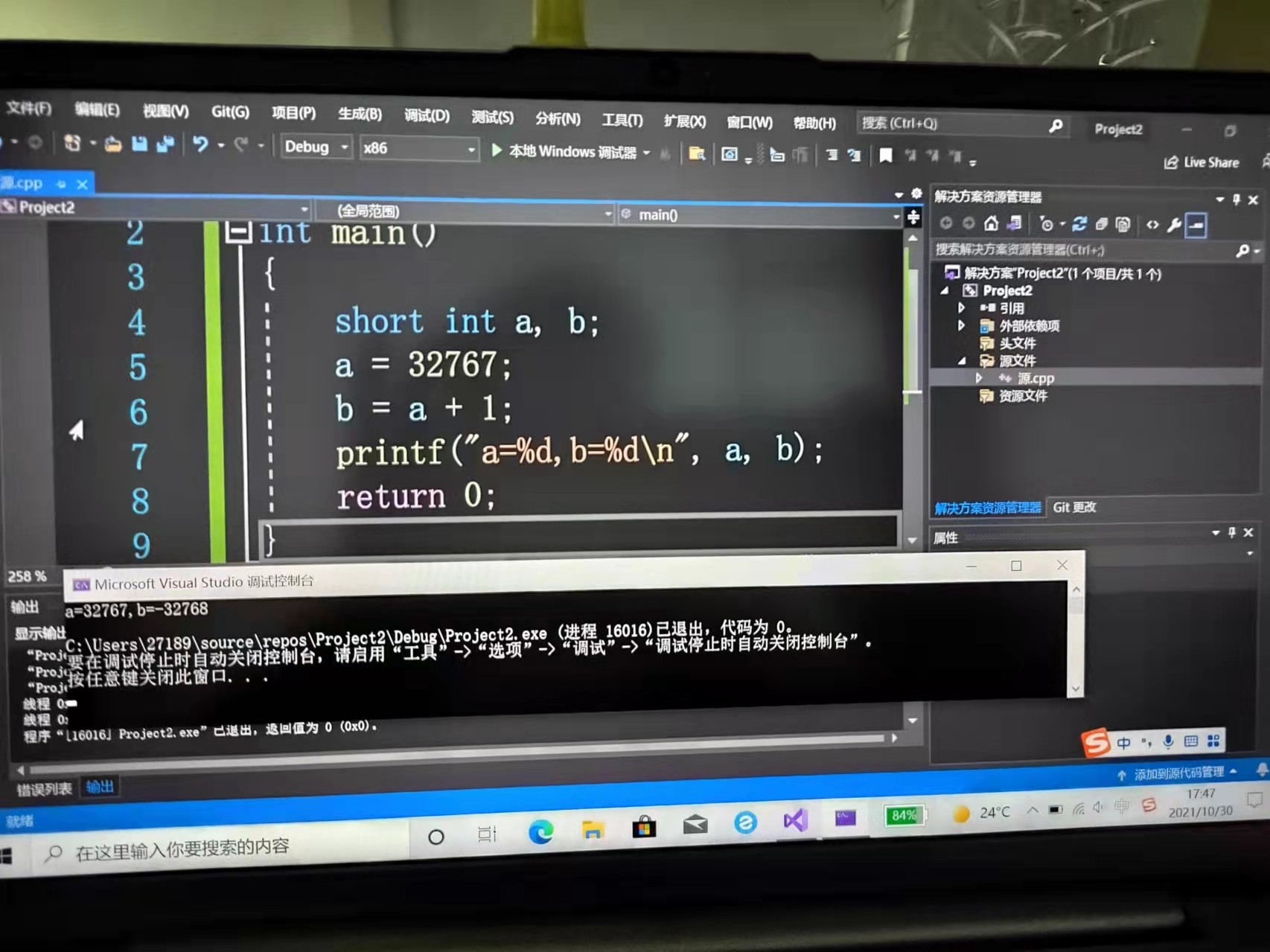
Task: Click Solution Explorer Collapse All icon
Action: pos(1102,224)
